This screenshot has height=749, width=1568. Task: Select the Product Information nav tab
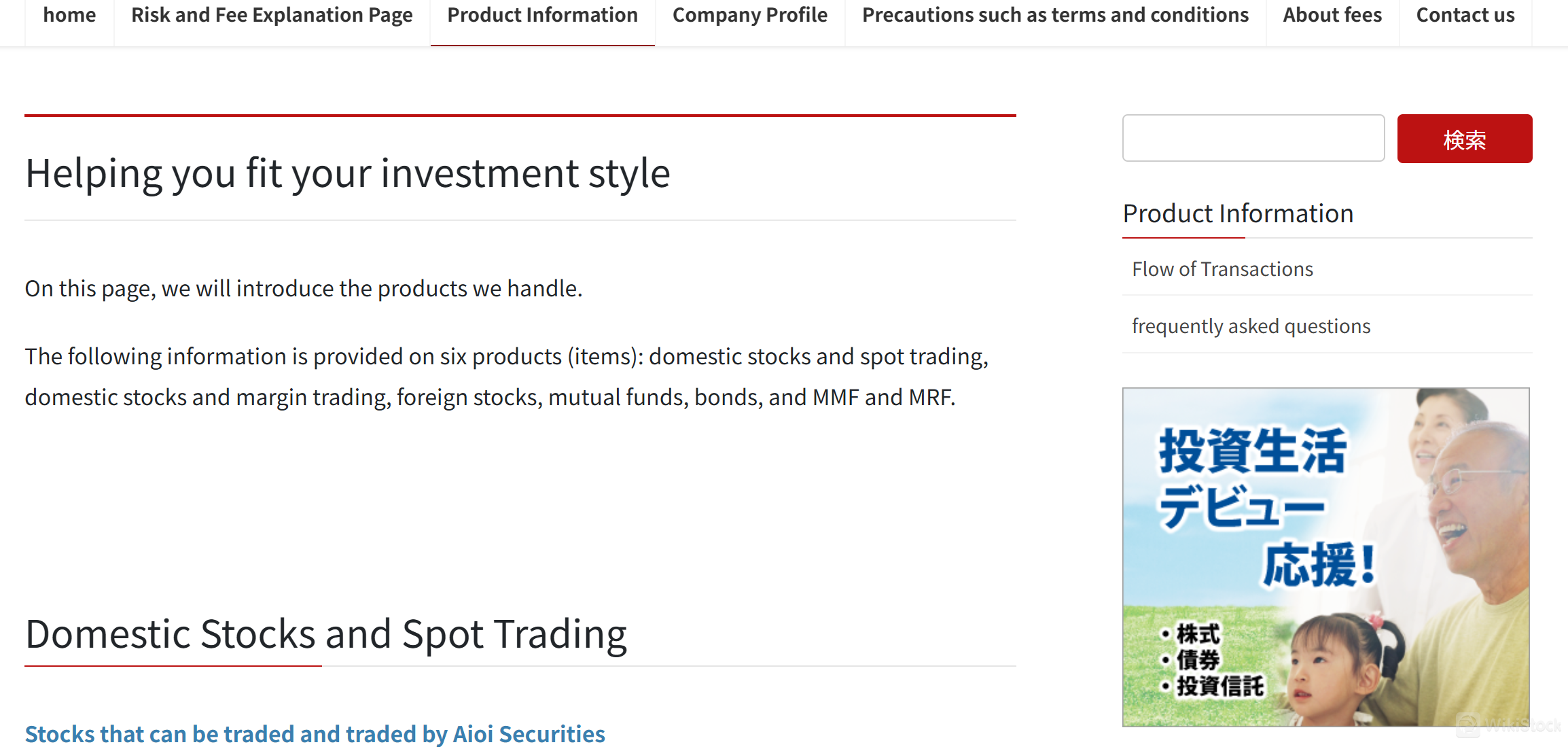point(542,16)
